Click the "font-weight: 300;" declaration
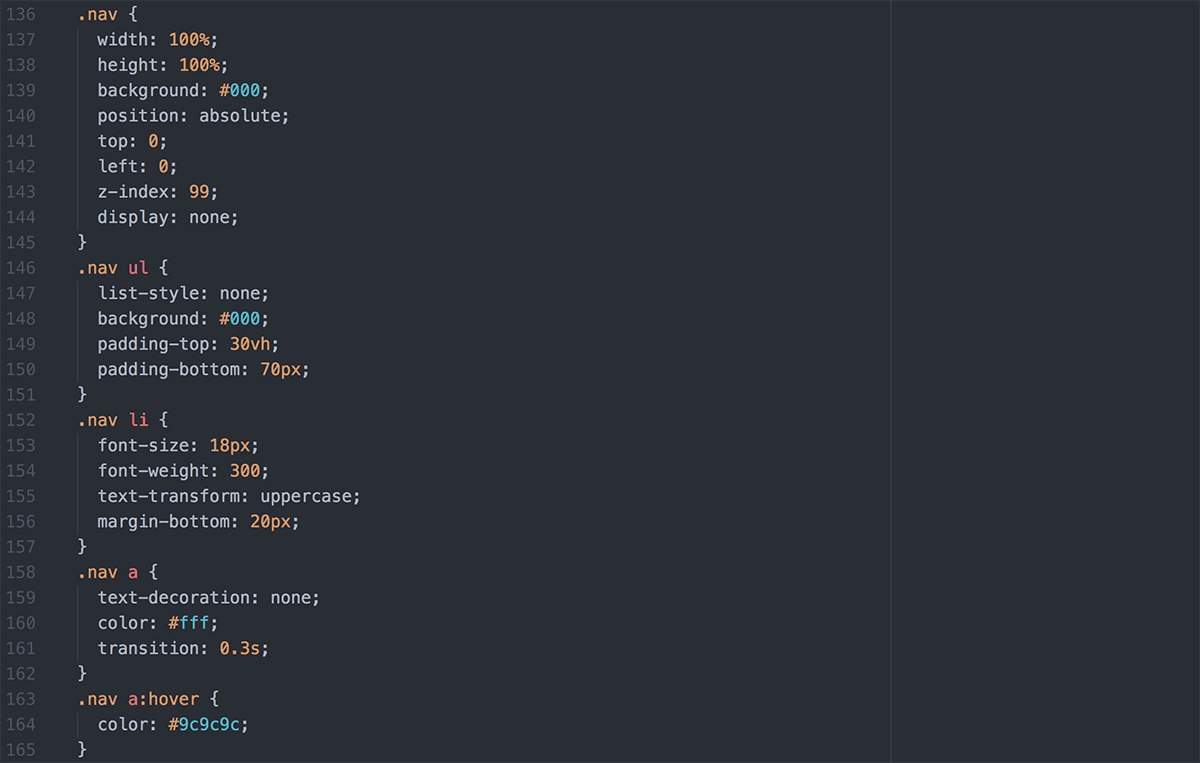 [x=183, y=471]
